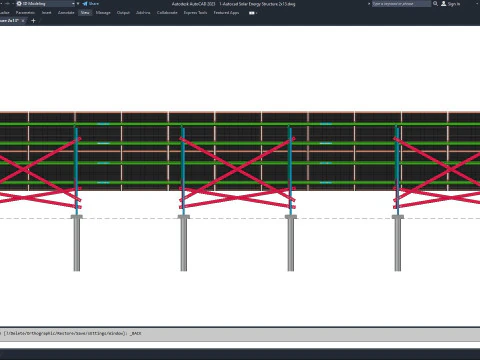Add a new drawing tab with plus
The height and width of the screenshot is (360, 480).
pyautogui.click(x=33, y=21)
